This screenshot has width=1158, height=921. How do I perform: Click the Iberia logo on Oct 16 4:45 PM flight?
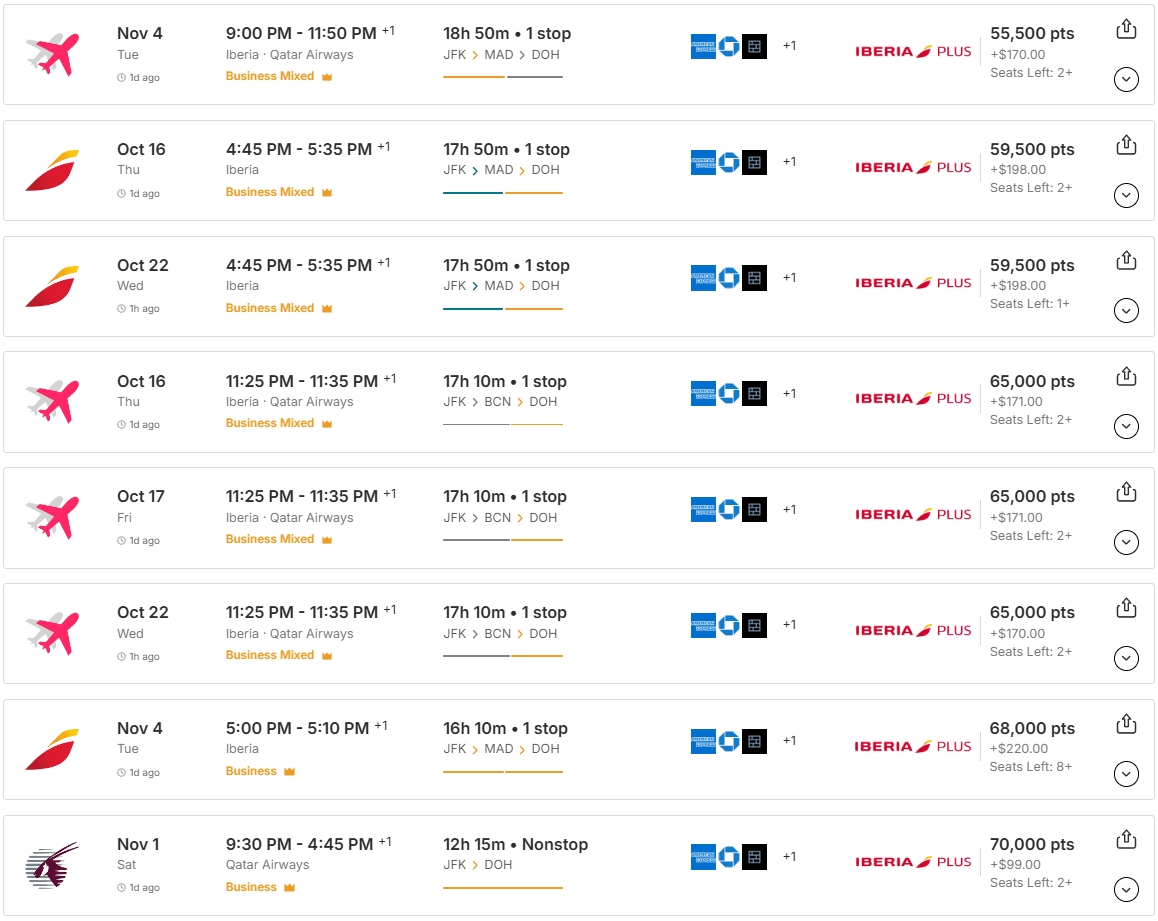(52, 170)
